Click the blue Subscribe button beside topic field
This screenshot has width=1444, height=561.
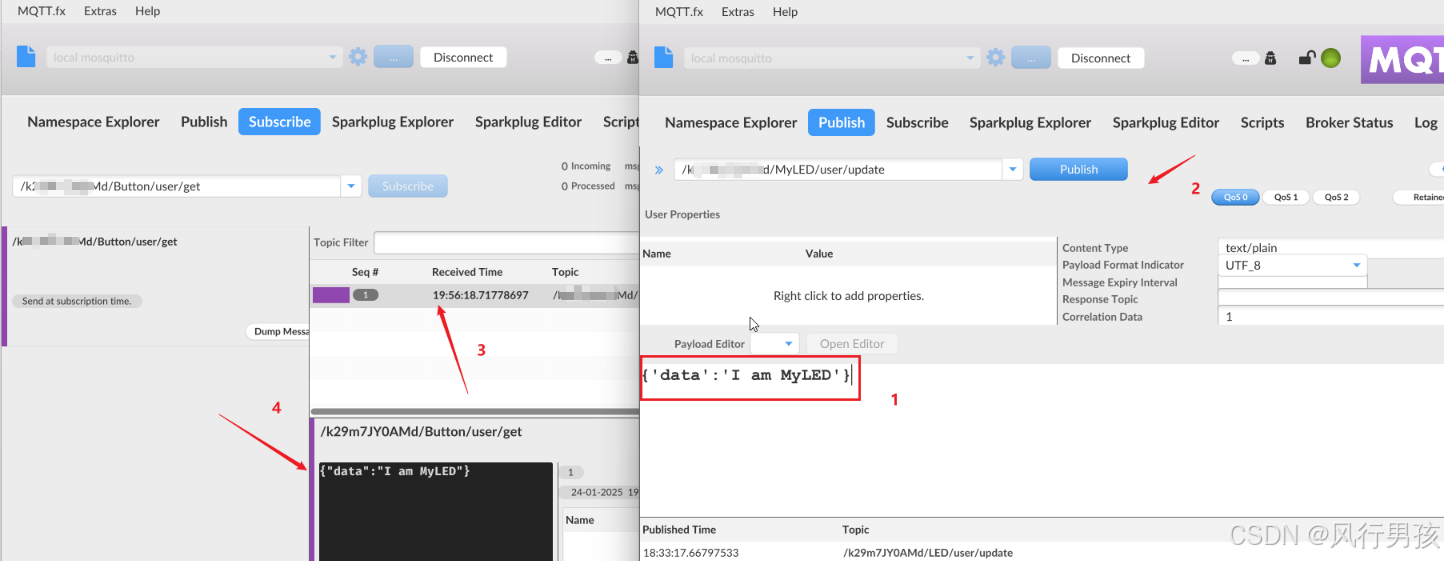408,186
